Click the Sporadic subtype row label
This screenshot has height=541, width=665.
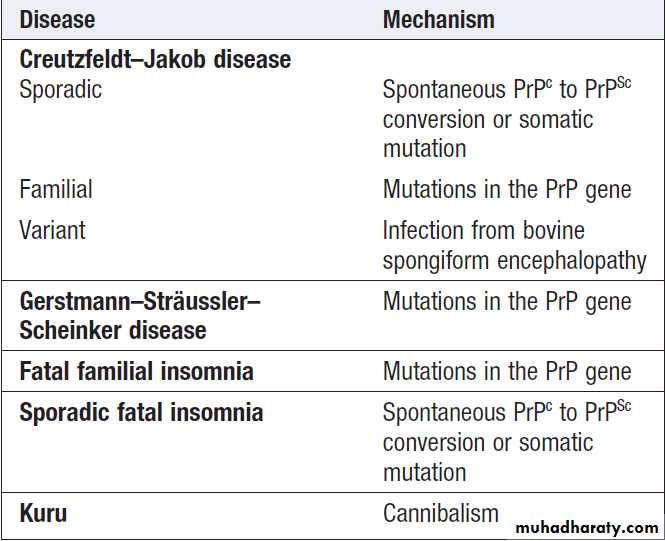pyautogui.click(x=60, y=90)
